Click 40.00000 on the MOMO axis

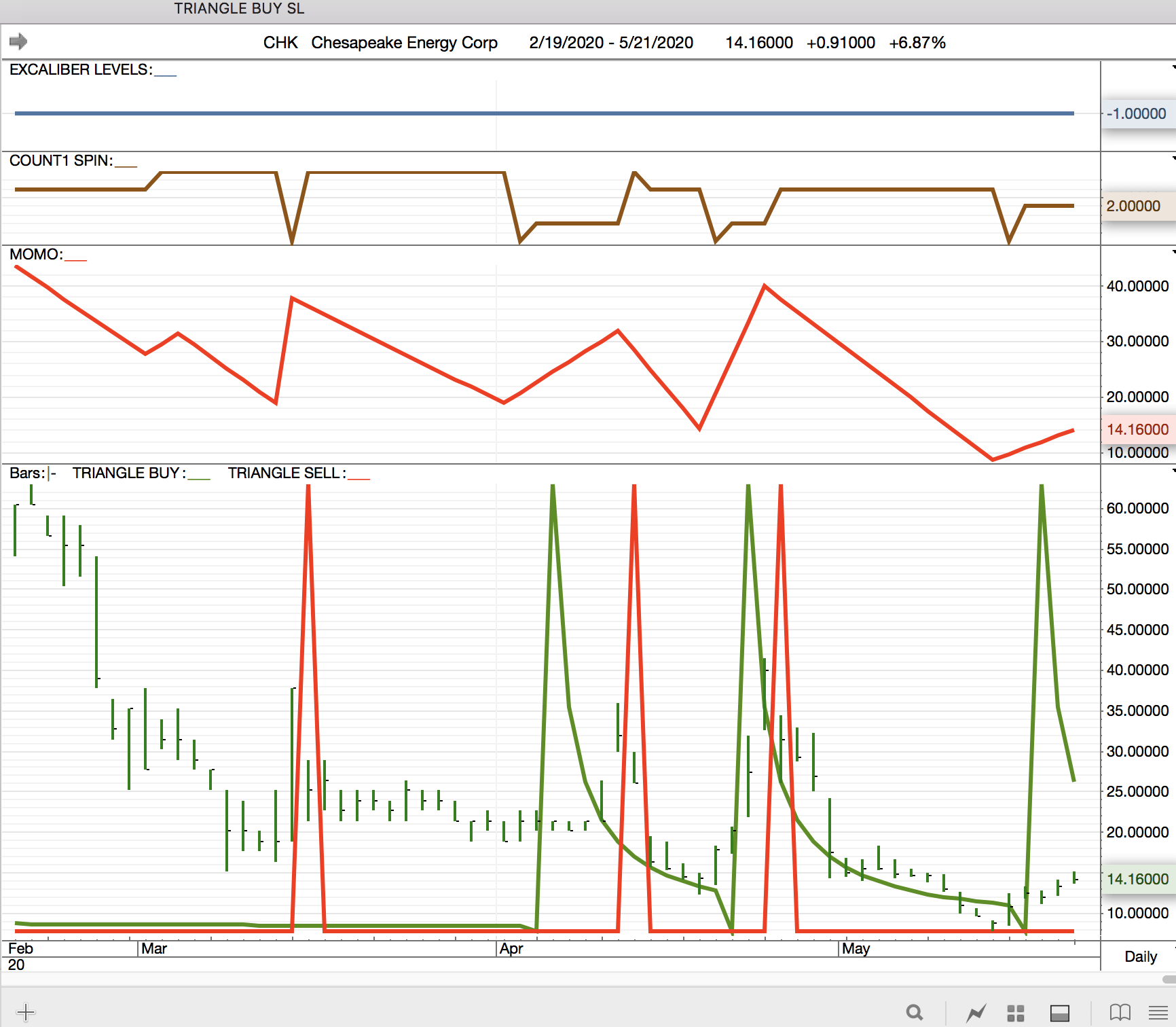tap(1137, 286)
